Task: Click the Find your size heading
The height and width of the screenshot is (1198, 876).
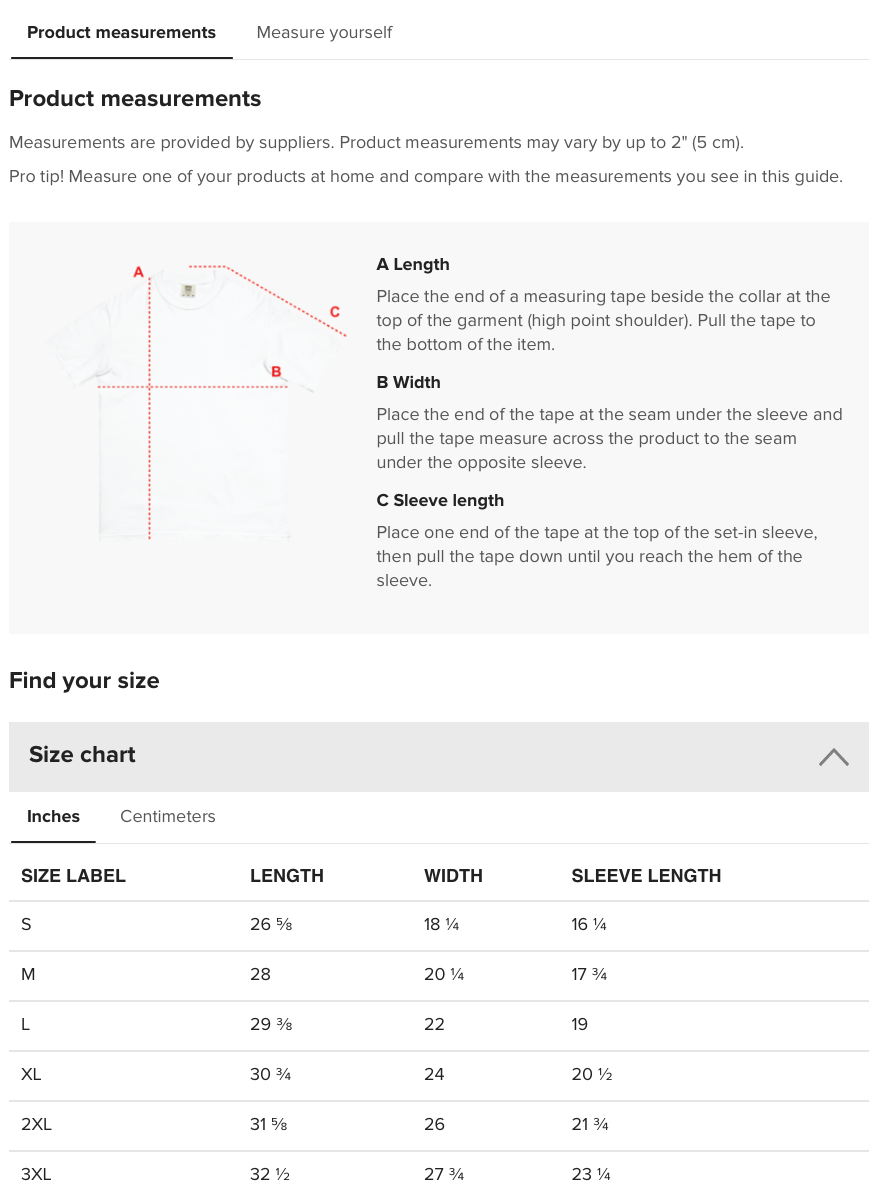Action: [84, 681]
